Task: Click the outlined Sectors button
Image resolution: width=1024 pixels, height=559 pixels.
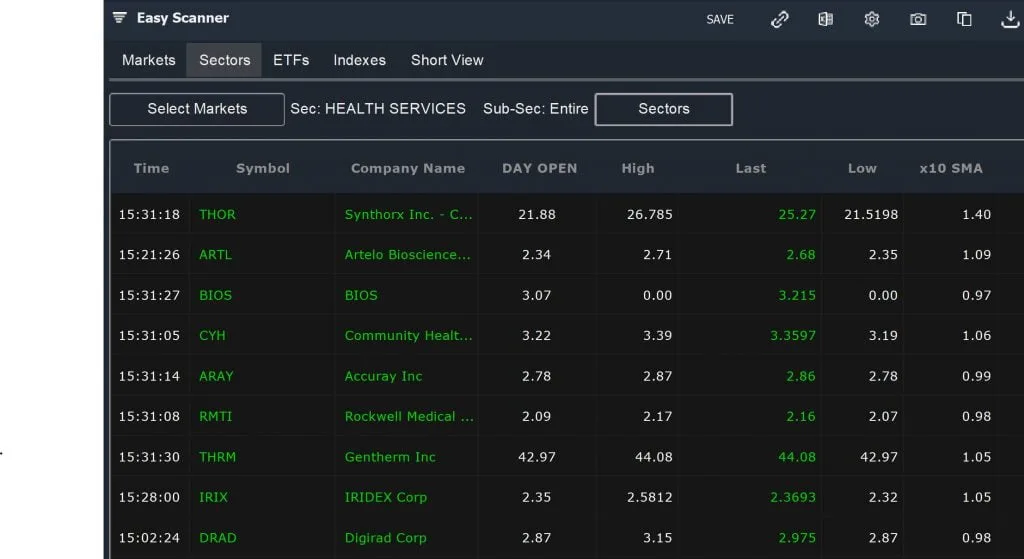Action: [x=664, y=109]
